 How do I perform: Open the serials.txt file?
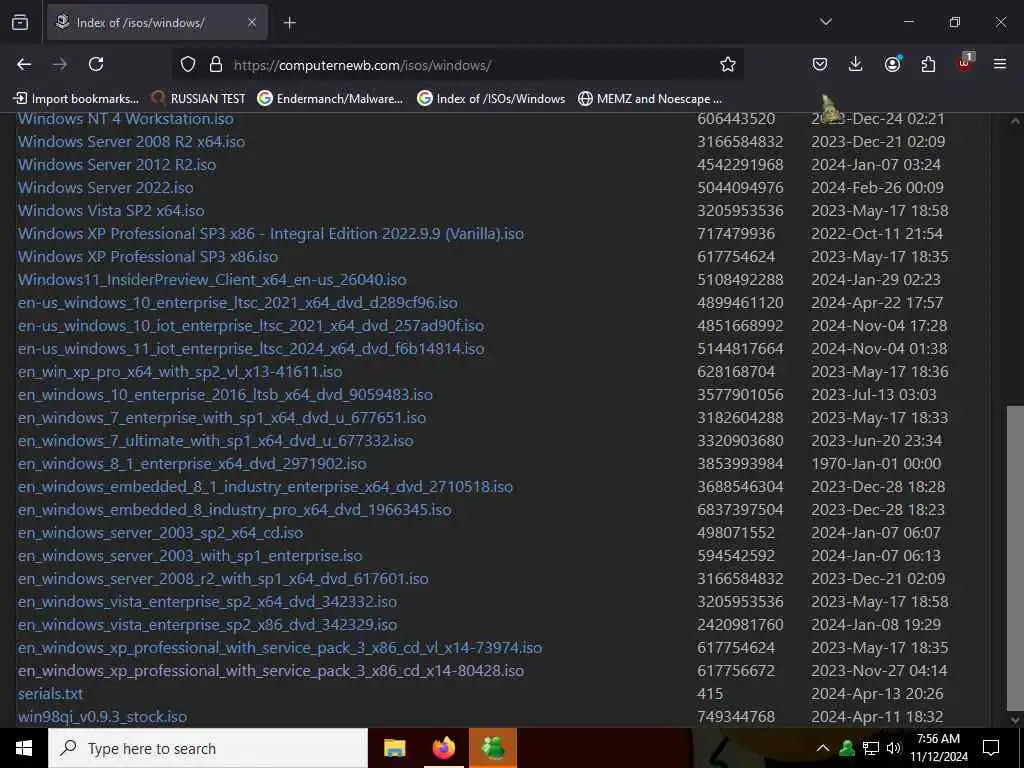[x=50, y=694]
